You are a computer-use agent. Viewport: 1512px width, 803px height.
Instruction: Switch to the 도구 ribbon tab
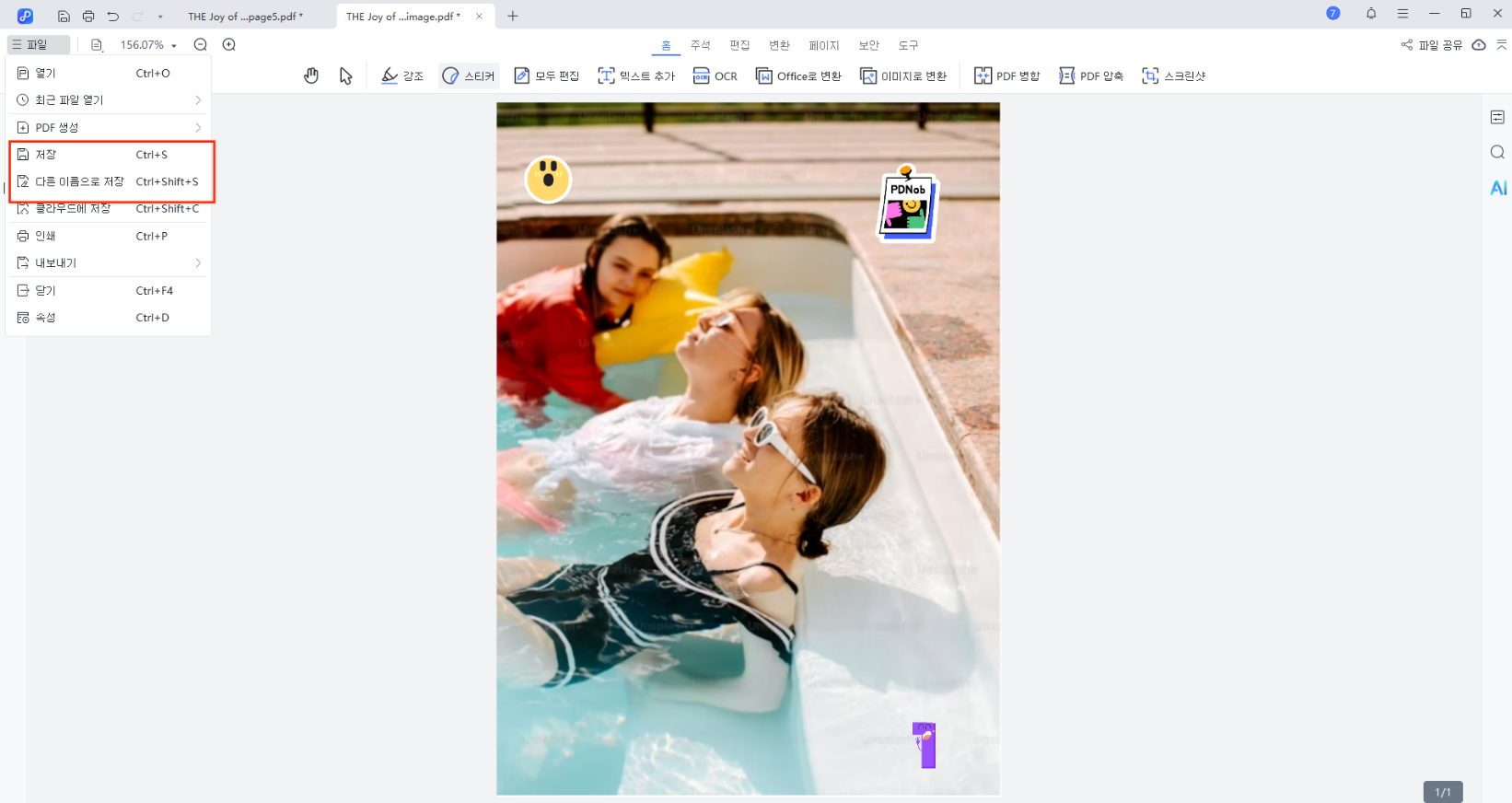pyautogui.click(x=909, y=45)
